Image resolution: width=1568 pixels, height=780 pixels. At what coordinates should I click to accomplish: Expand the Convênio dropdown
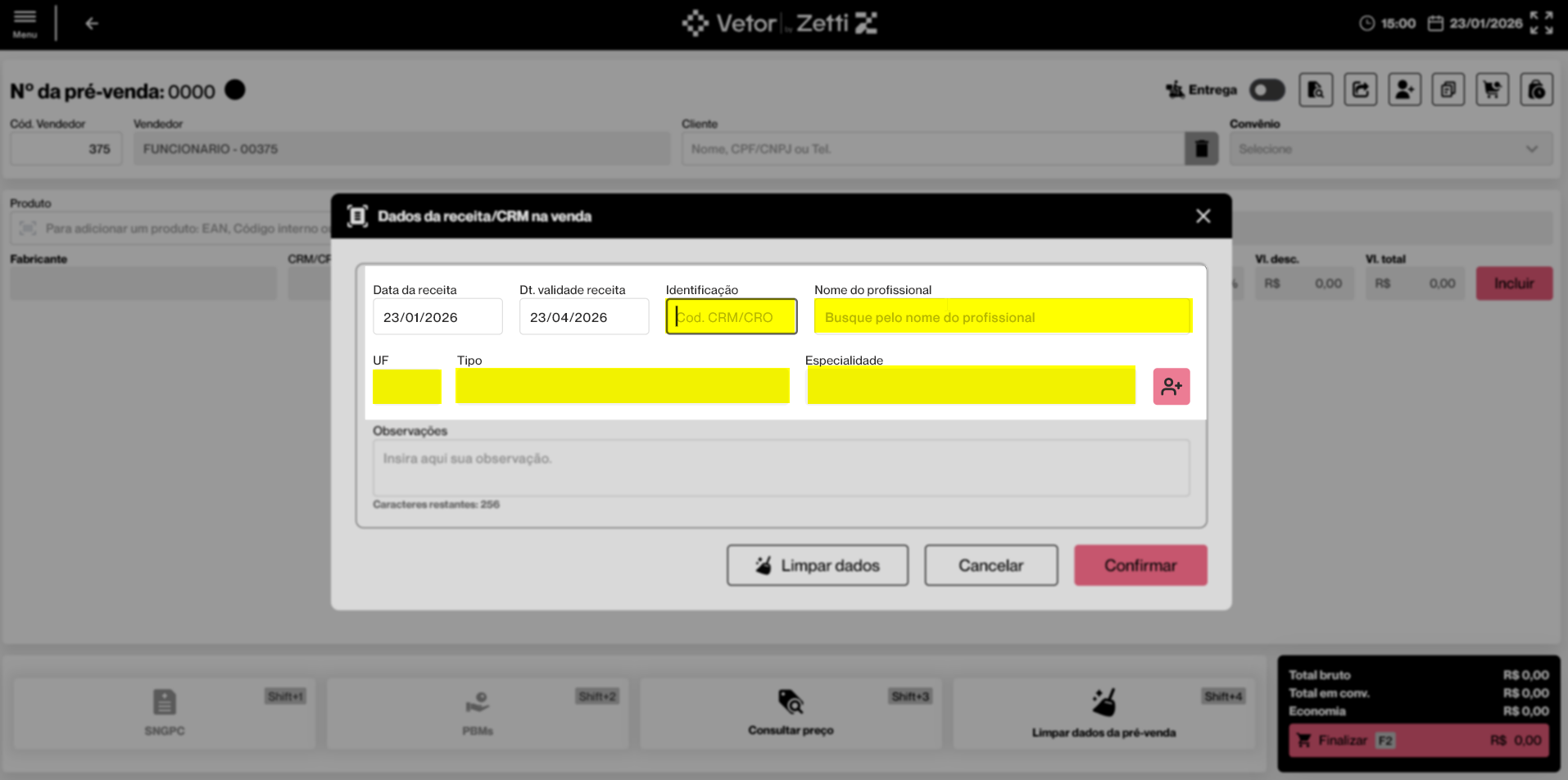(1391, 149)
